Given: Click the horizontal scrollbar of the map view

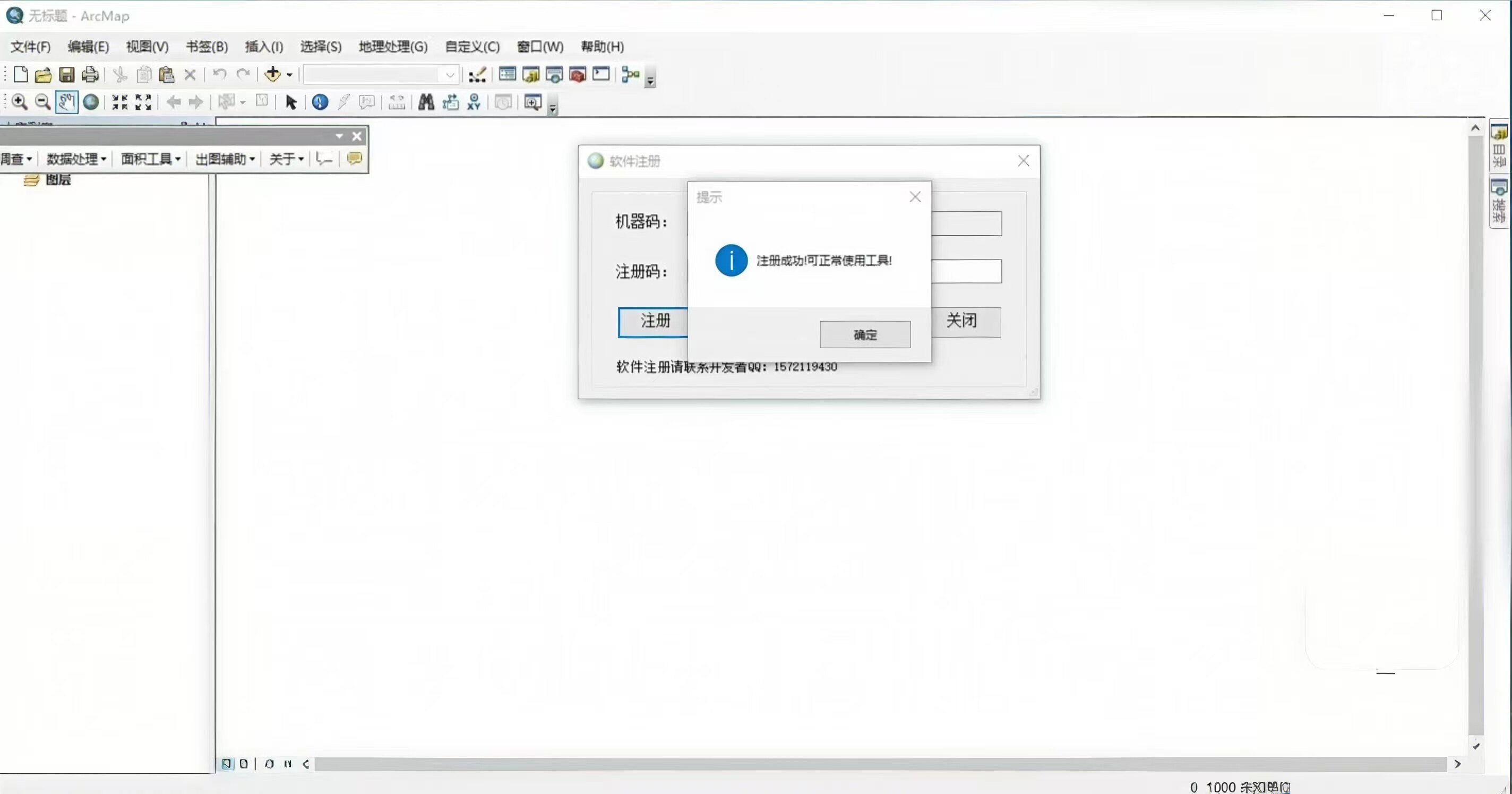Looking at the screenshot, I should 880,764.
